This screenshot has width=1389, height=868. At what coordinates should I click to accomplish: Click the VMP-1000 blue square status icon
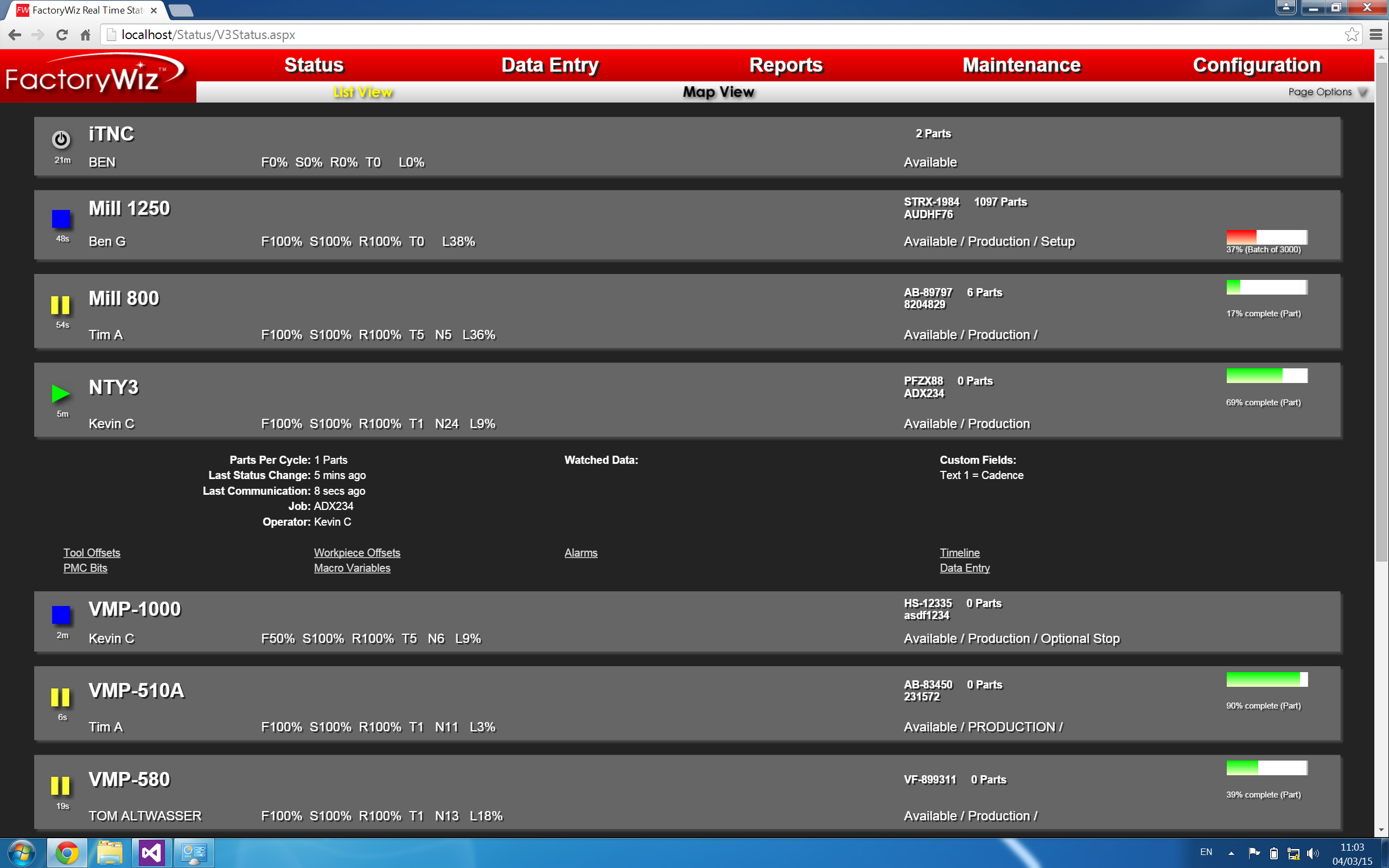click(x=61, y=615)
